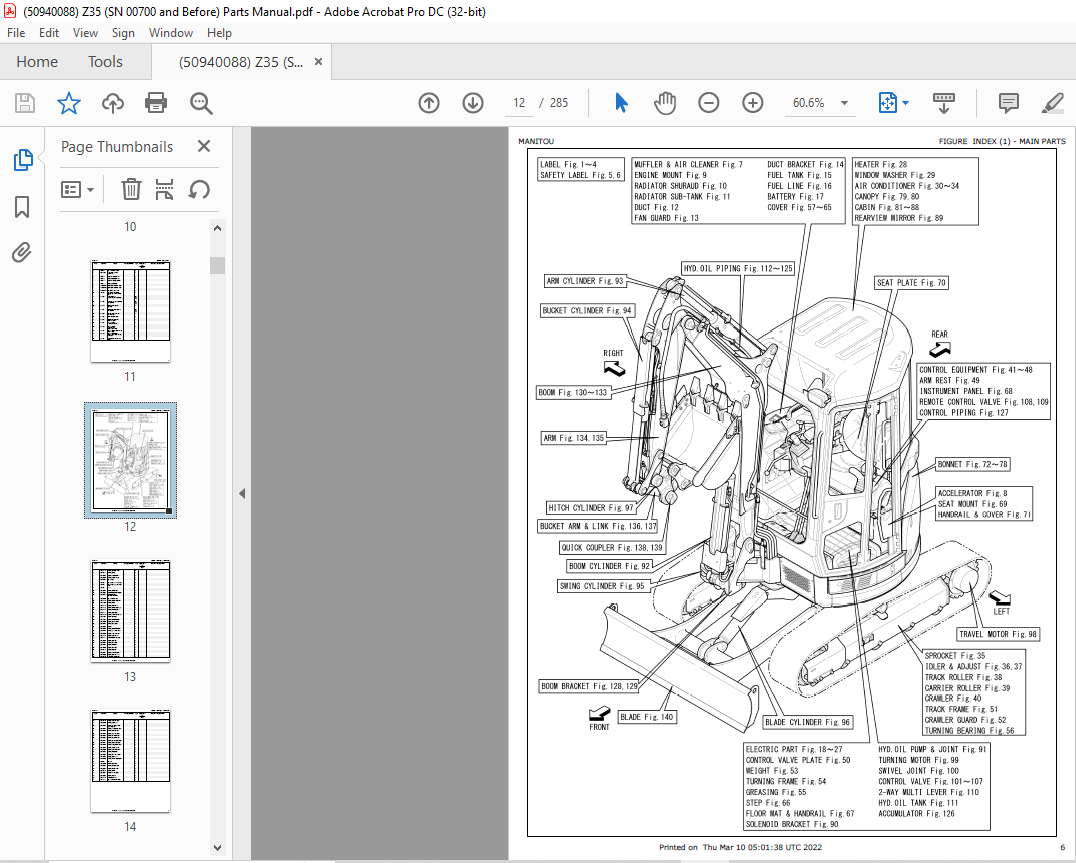Viewport: 1076px width, 863px height.
Task: Click 'BUCKET CYLINDER Fig. 94' label
Action: click(x=587, y=310)
